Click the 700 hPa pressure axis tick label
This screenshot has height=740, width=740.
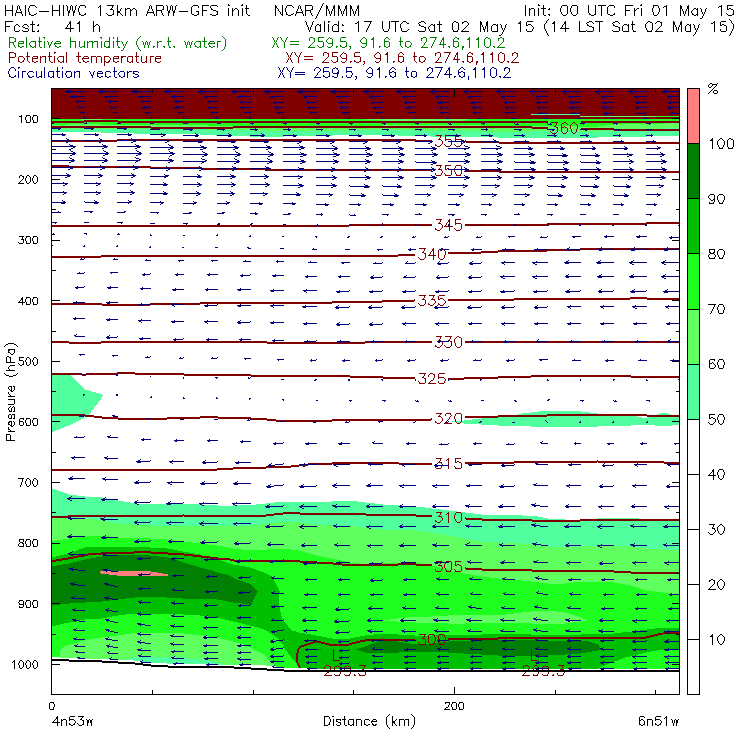pyautogui.click(x=28, y=483)
